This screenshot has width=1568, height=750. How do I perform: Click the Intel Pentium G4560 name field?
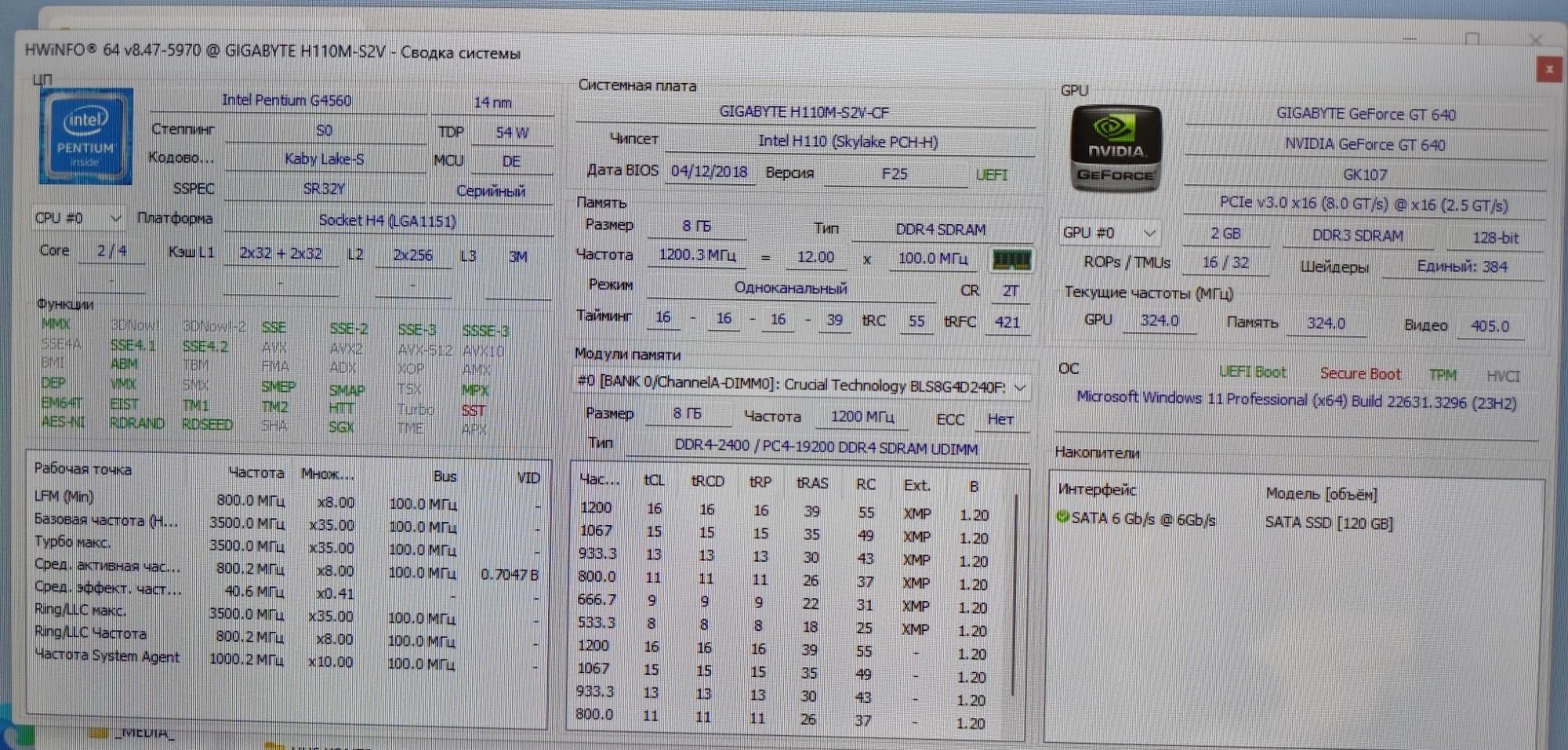(287, 100)
